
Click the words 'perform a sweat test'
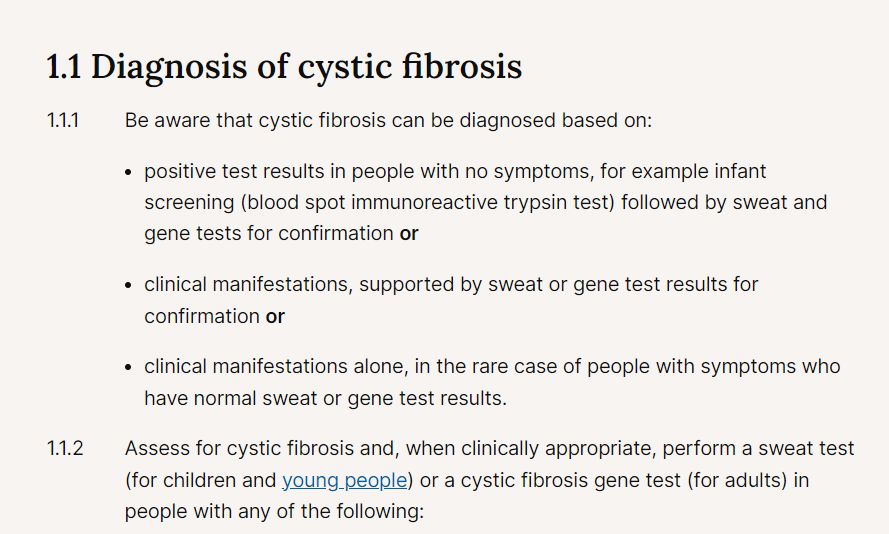(758, 448)
